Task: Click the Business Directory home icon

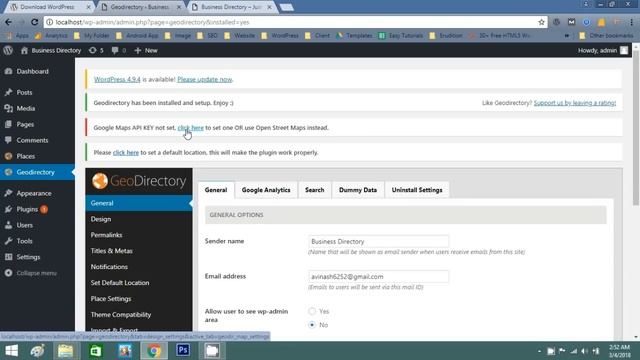Action: [24, 50]
